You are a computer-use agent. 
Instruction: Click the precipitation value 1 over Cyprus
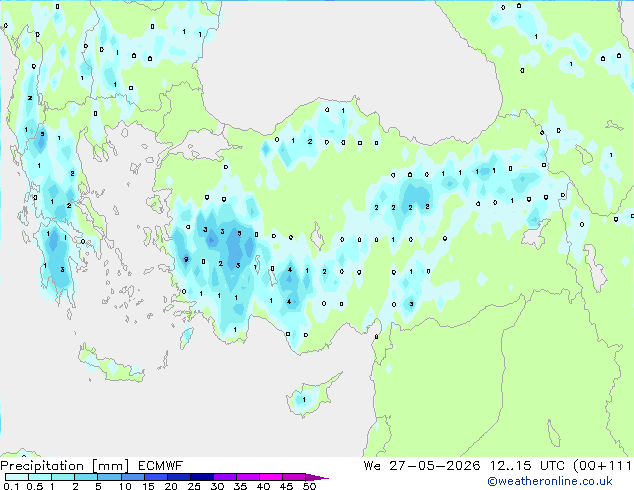304,400
